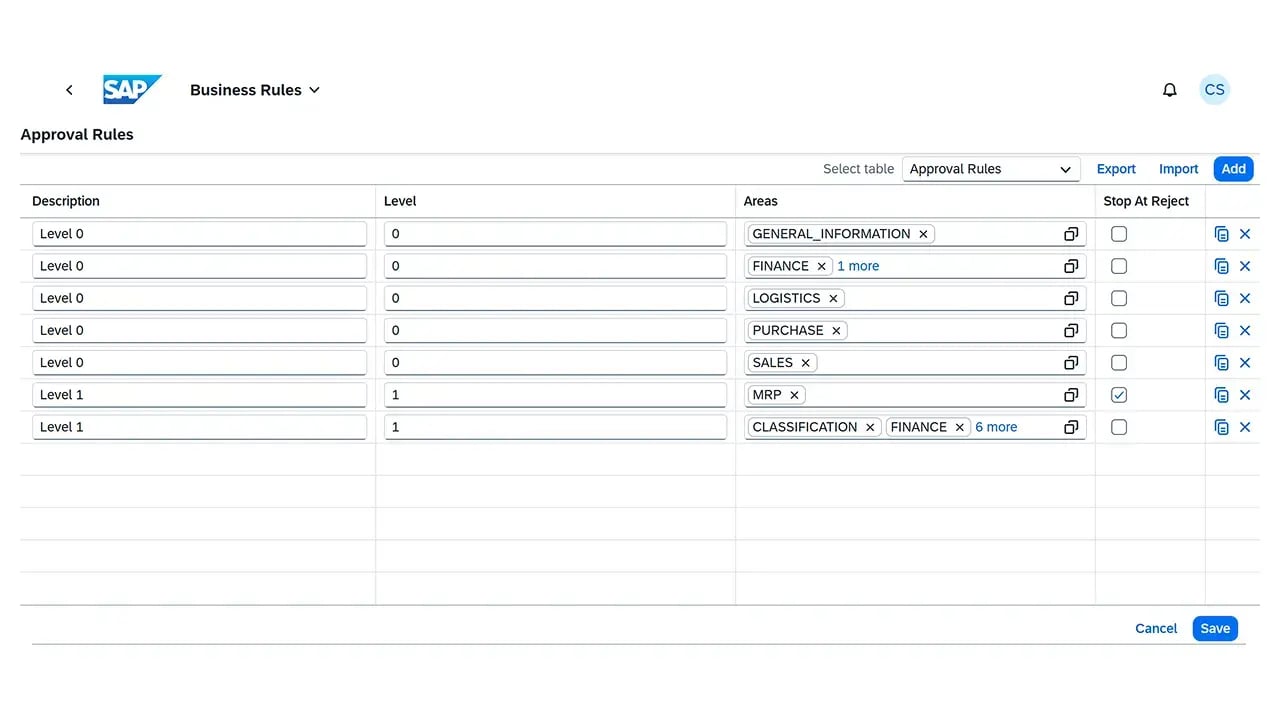Remove the CLASSIFICATION token

click(870, 427)
